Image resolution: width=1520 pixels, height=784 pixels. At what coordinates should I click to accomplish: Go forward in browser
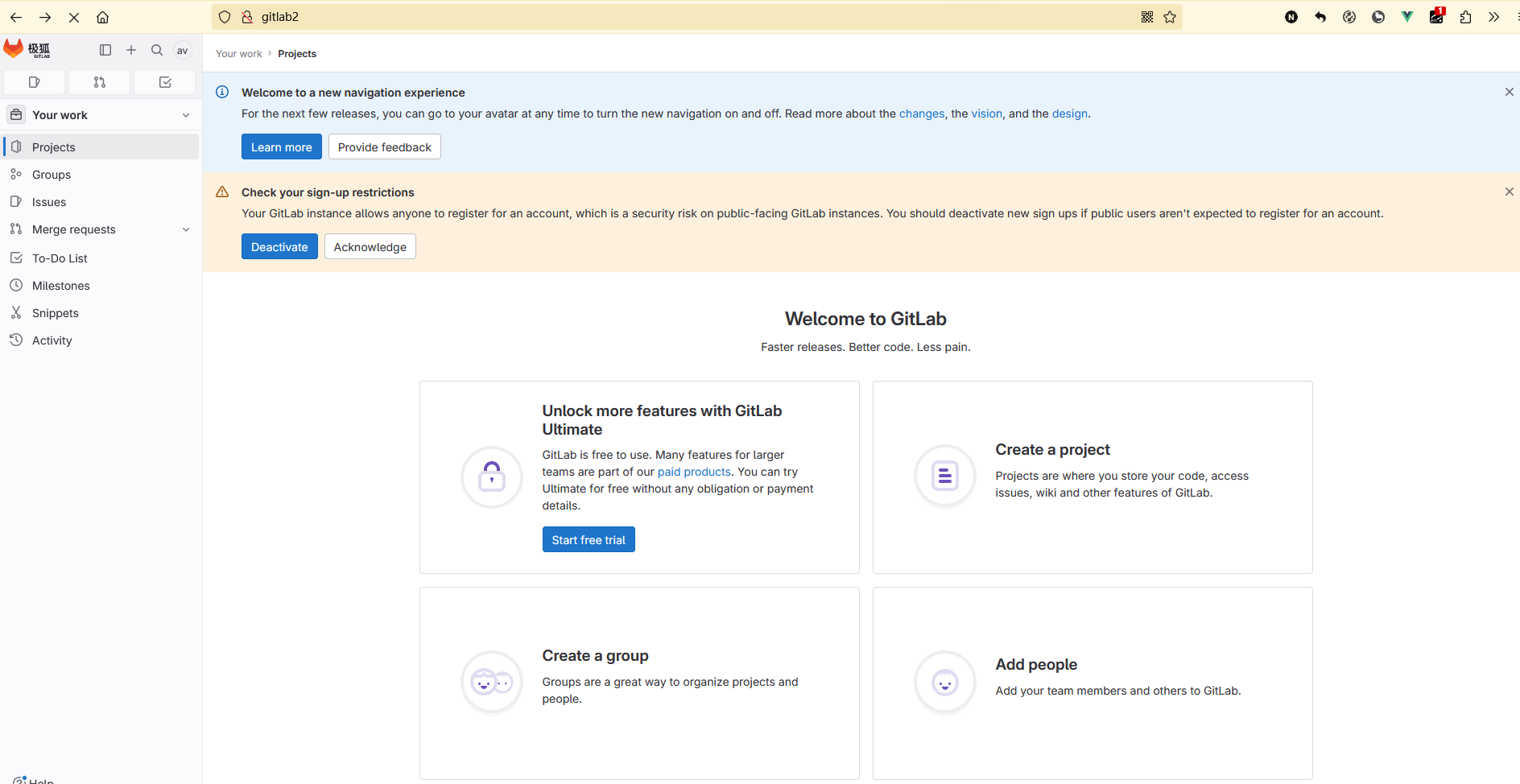coord(45,17)
